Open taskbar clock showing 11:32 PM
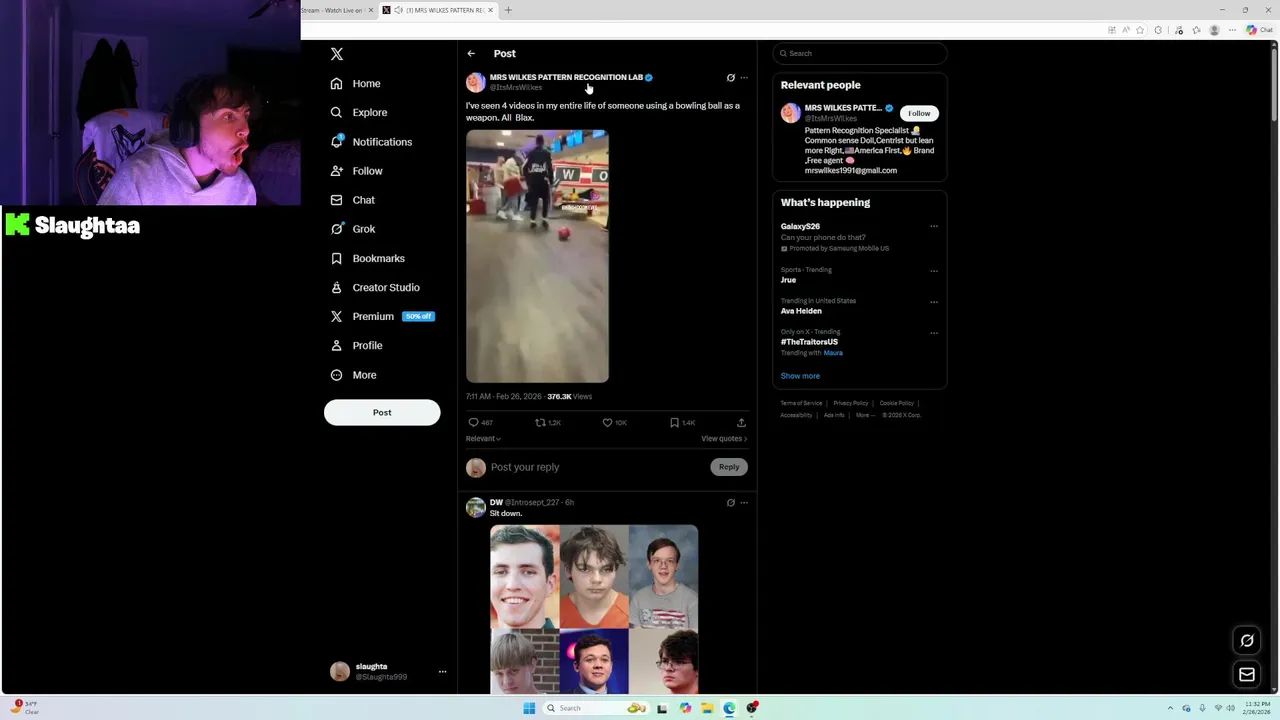1280x720 pixels. [x=1256, y=708]
